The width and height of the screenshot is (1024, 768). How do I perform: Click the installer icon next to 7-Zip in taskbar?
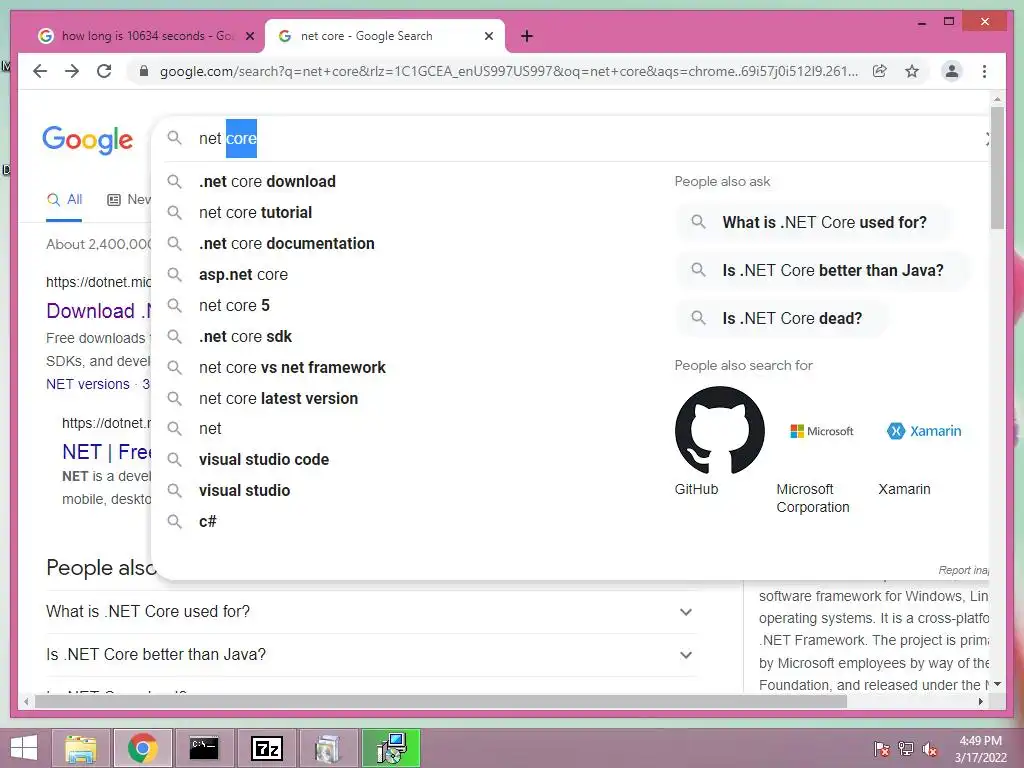coord(328,748)
